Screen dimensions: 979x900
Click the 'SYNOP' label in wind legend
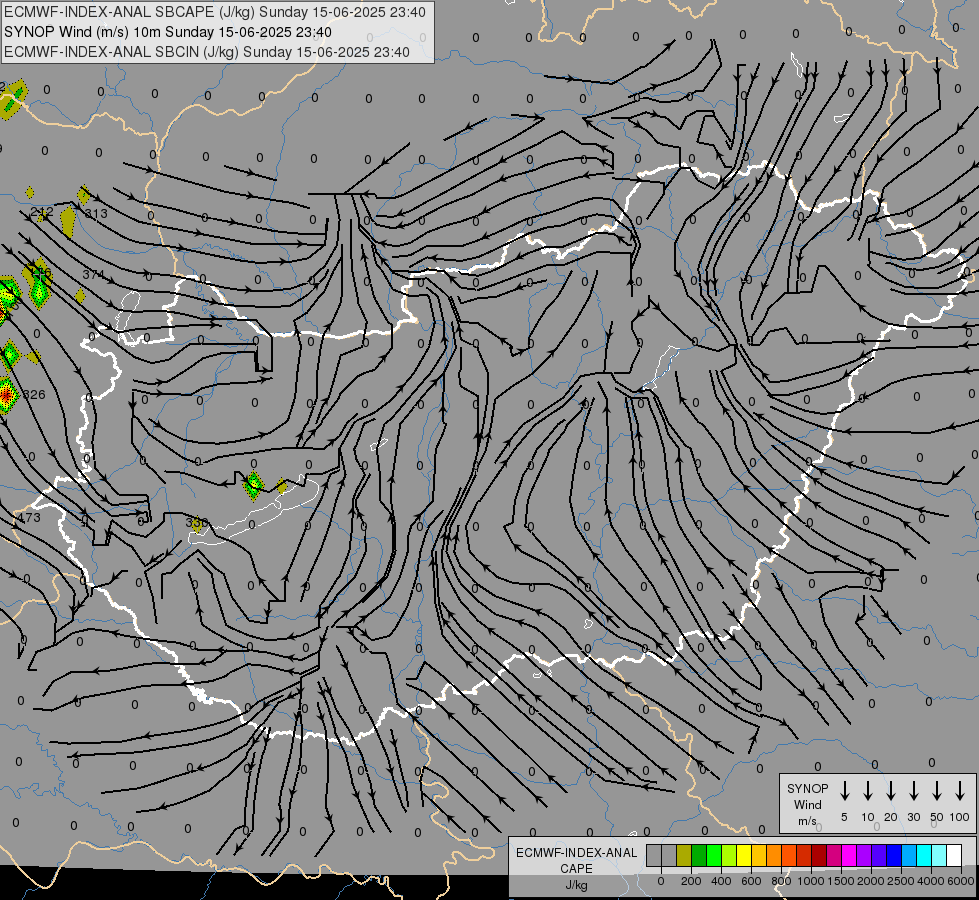tap(807, 788)
